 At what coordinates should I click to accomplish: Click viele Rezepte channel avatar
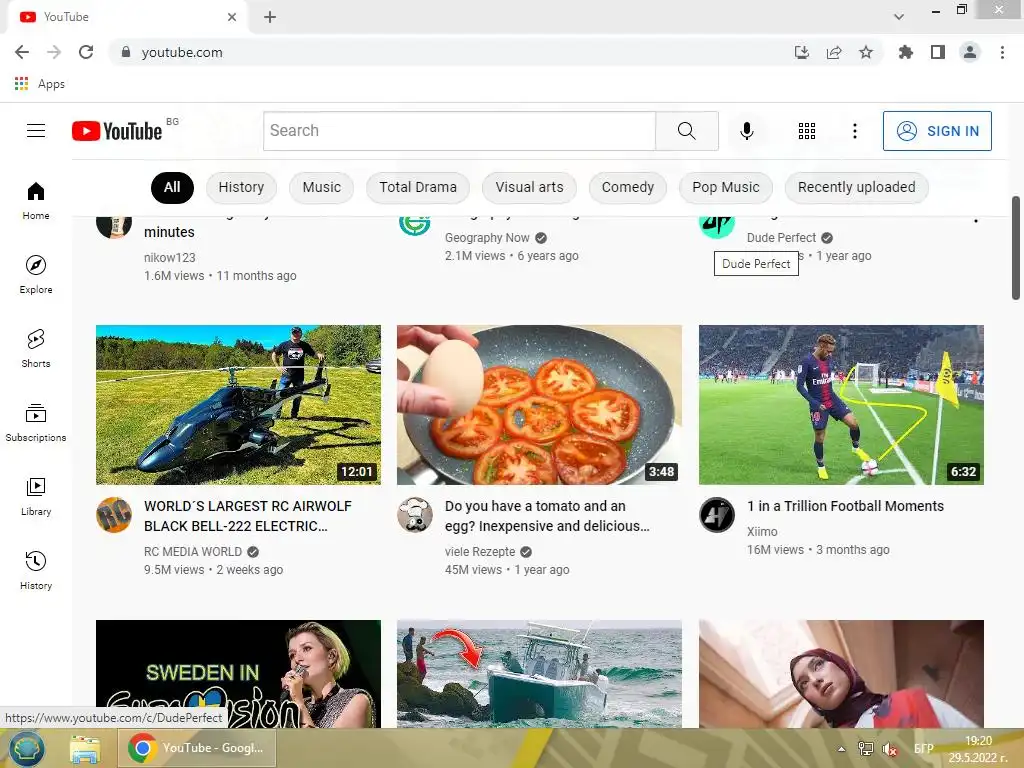[415, 515]
